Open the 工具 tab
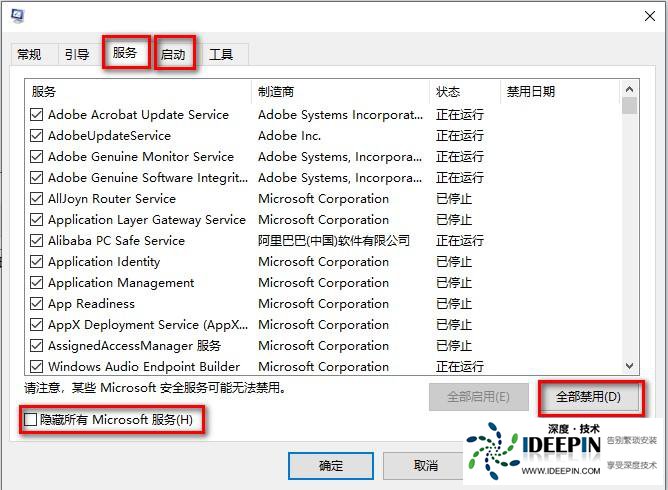The height and width of the screenshot is (490, 668). coord(221,55)
